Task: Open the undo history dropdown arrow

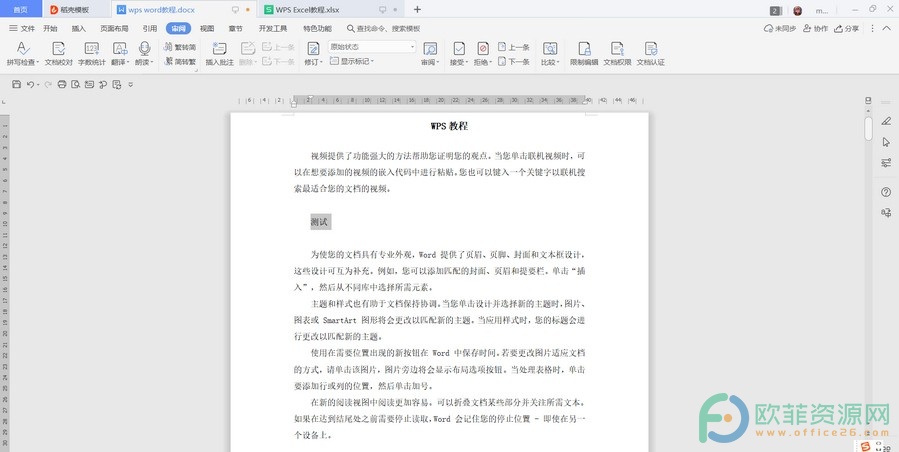Action: tap(38, 85)
